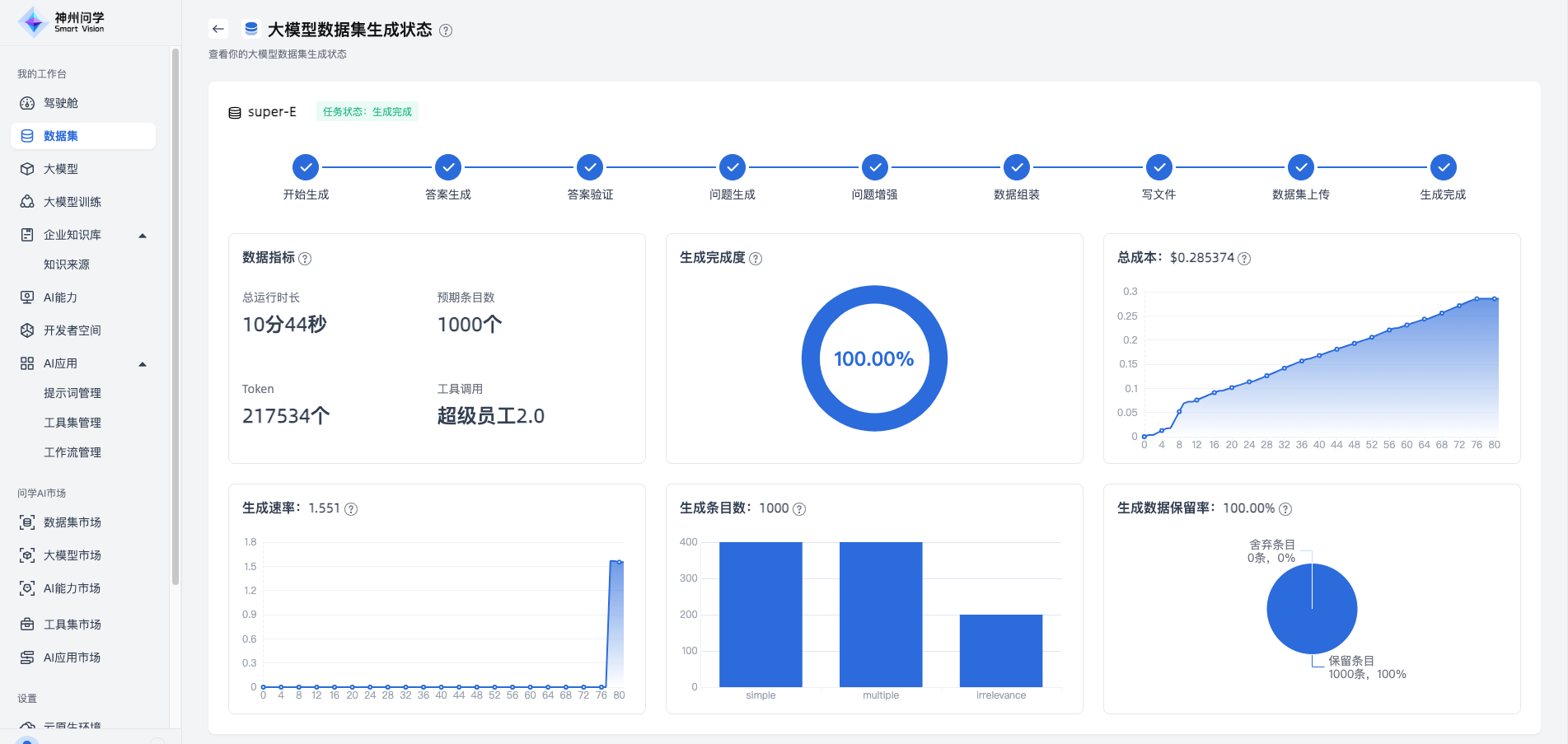Click the simple bar in 生成条目数 chart
Viewport: 1568px width, 744px height.
[761, 615]
